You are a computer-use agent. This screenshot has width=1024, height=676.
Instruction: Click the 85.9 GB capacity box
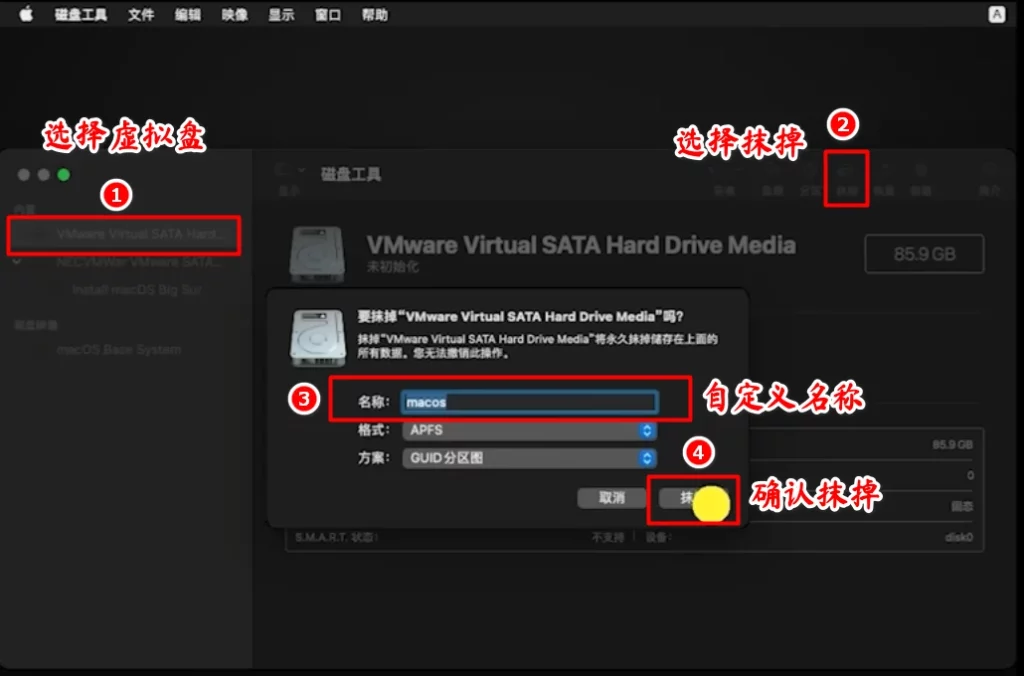click(924, 253)
